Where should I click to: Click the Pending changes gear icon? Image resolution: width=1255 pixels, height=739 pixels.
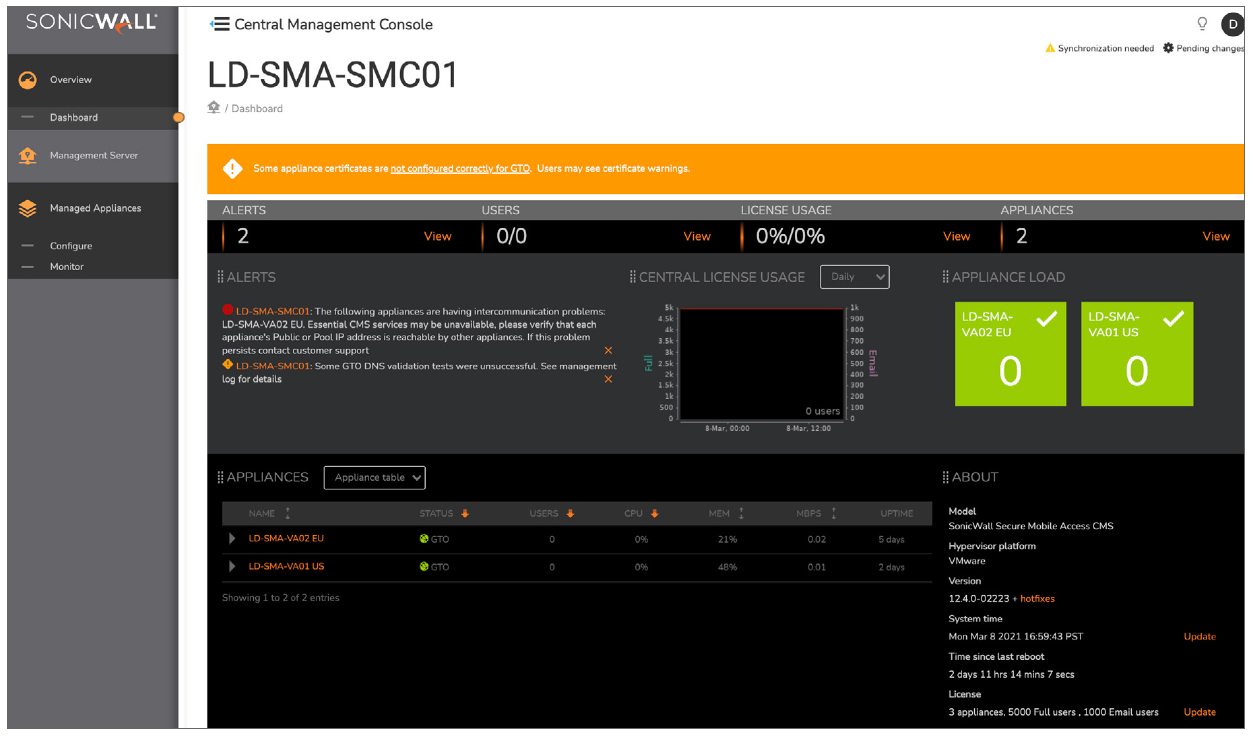tap(1168, 48)
